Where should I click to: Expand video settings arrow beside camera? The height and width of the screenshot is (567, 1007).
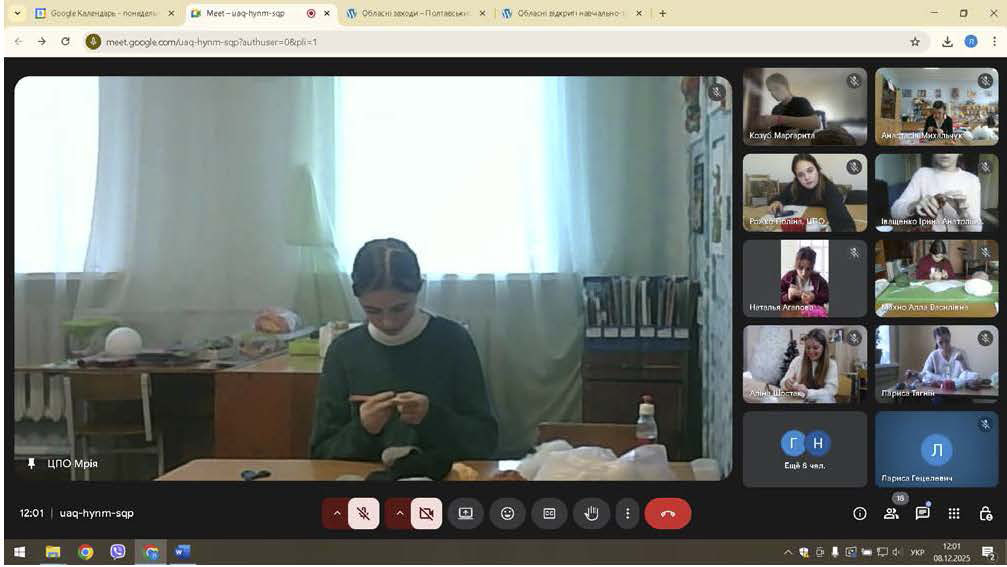tap(399, 513)
